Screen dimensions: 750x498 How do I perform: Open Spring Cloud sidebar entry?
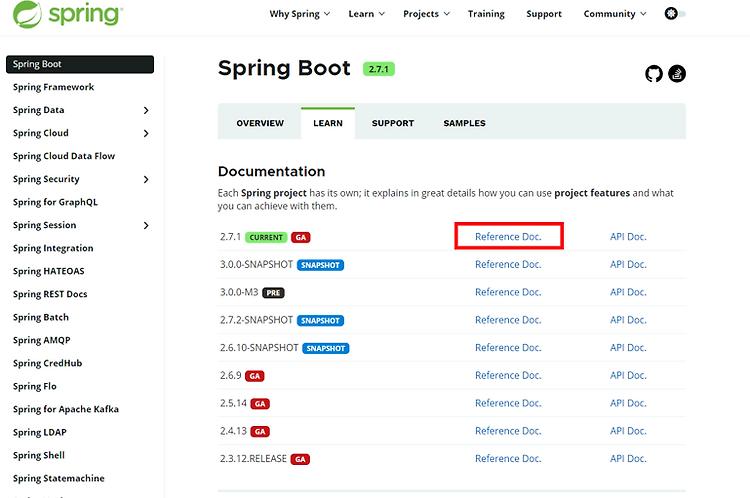click(x=41, y=133)
